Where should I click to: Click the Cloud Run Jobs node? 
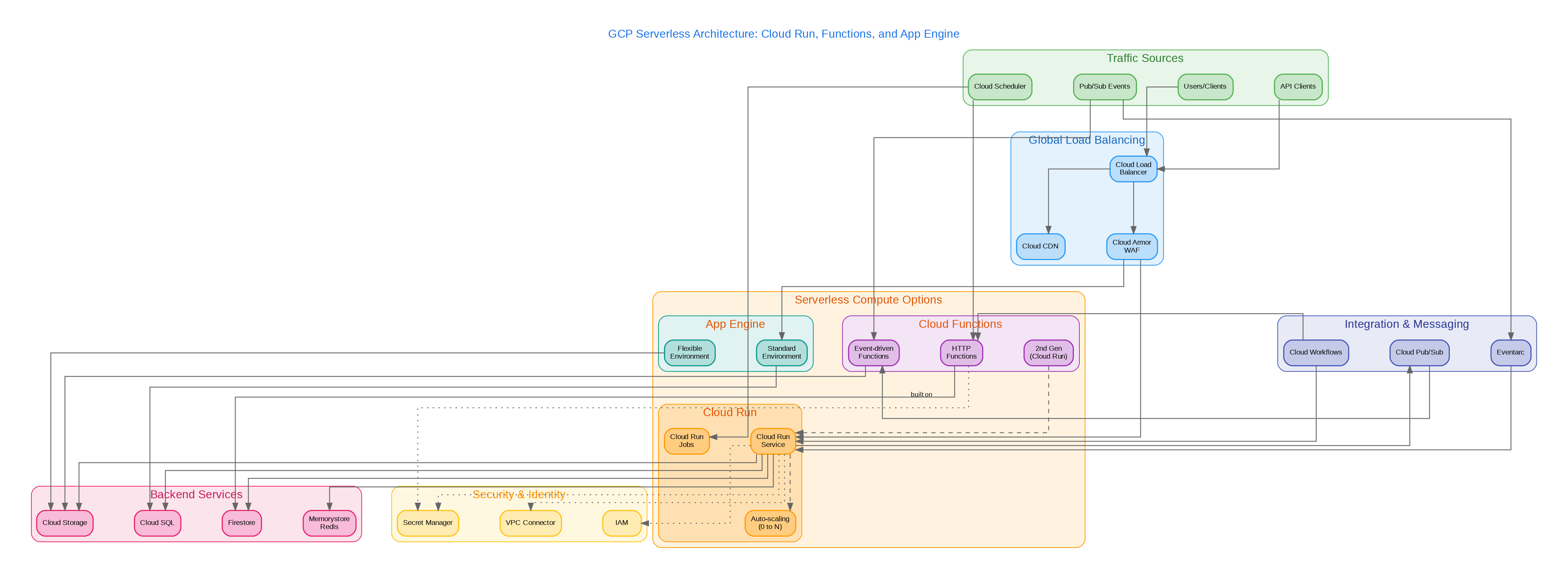click(687, 441)
